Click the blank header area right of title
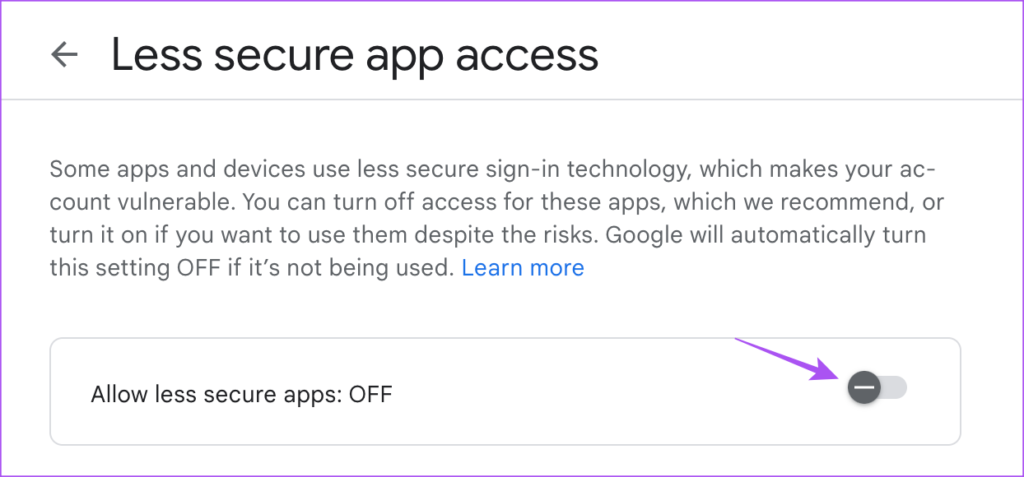 pyautogui.click(x=800, y=55)
